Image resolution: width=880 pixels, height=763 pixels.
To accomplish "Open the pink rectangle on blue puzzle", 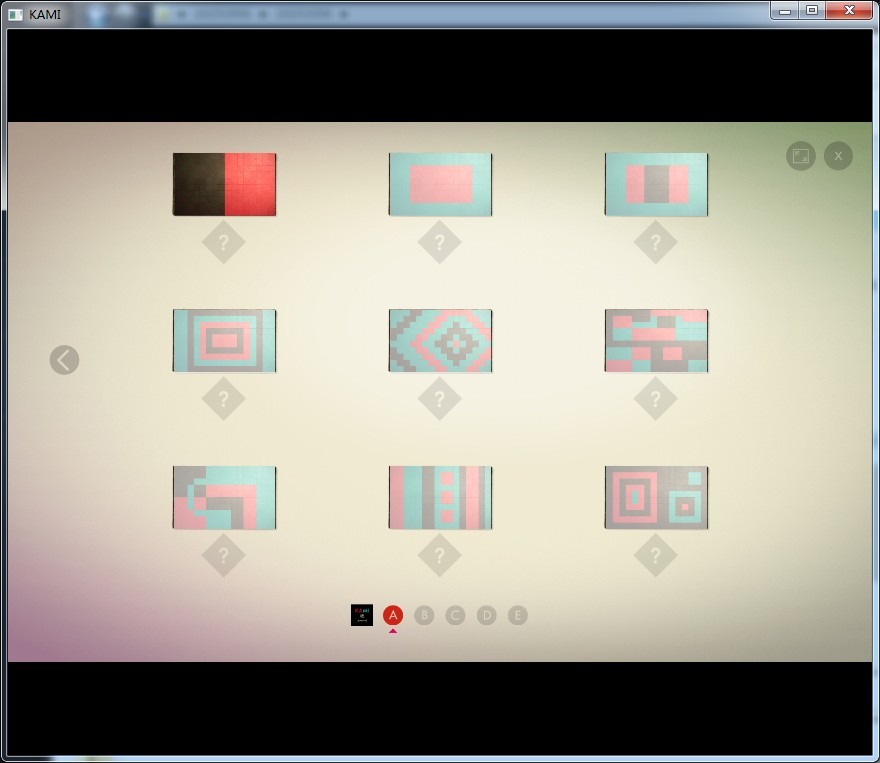I will (x=440, y=184).
